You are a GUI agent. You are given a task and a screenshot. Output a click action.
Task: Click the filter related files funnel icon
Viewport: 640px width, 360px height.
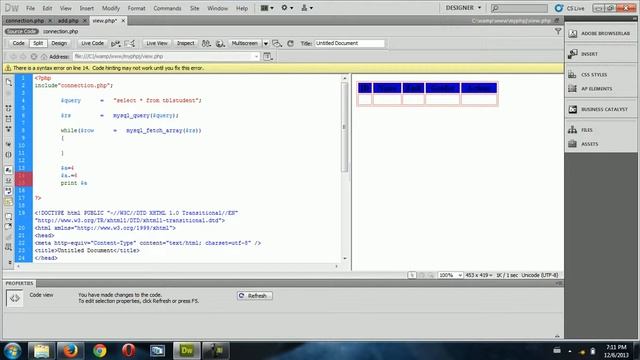click(x=558, y=31)
